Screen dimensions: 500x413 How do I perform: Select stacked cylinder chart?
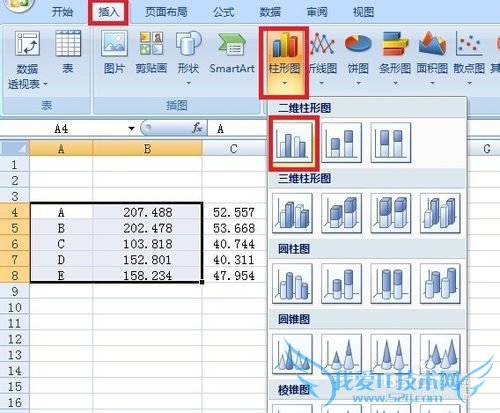click(x=342, y=284)
